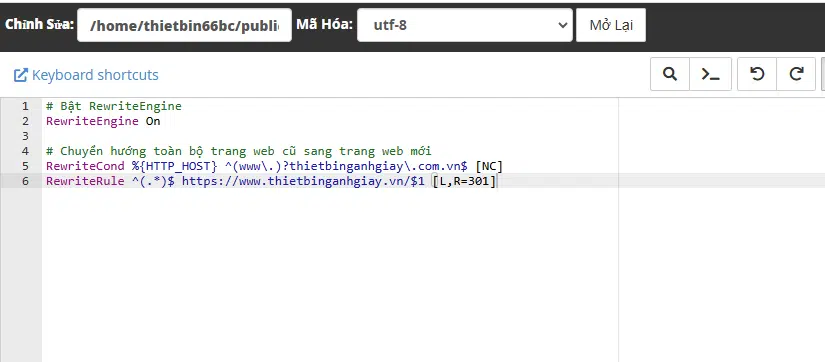The width and height of the screenshot is (825, 362).
Task: Click the '# Bật RewriteEngine' comment line
Action: [114, 106]
